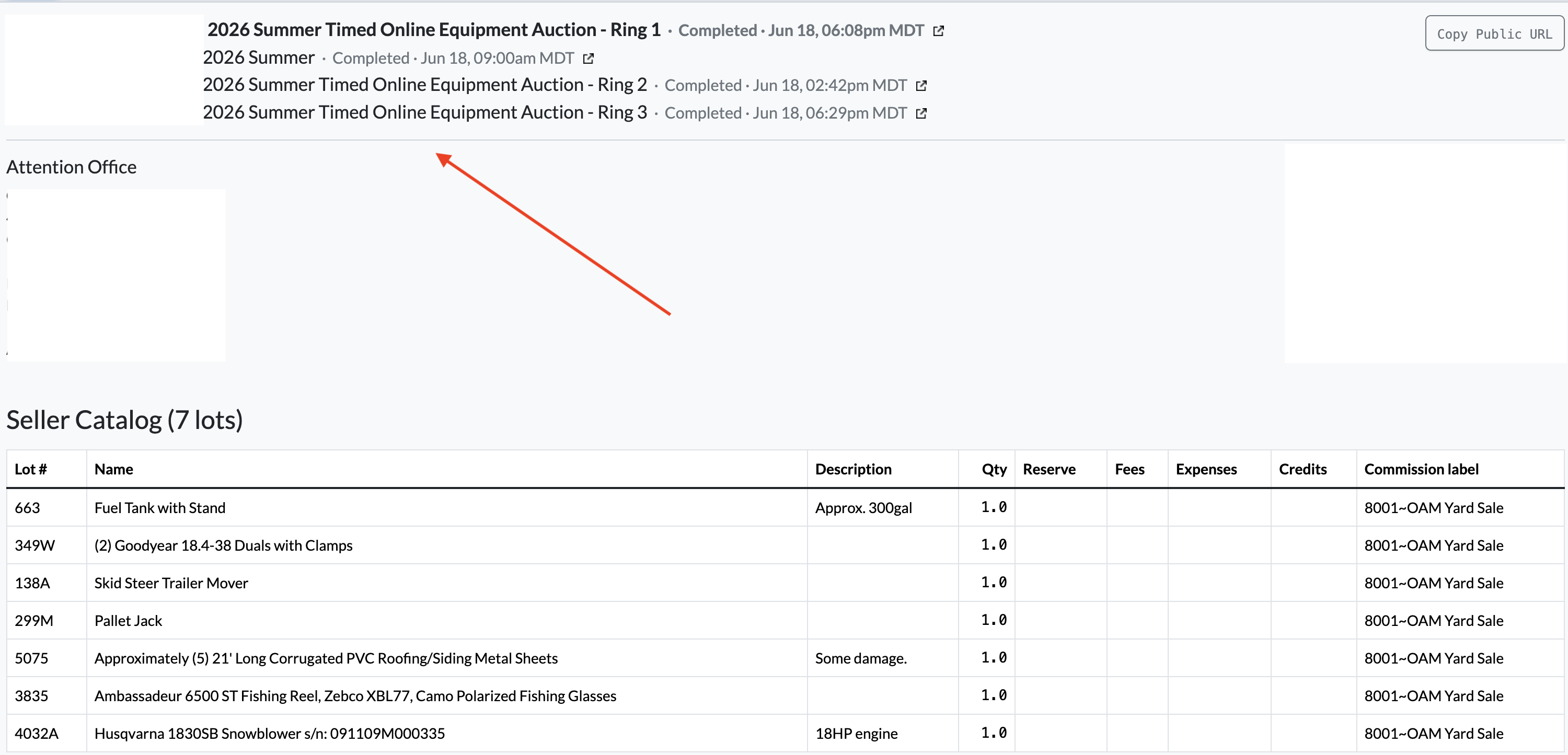1568x755 pixels.
Task: Open 2026 Summer Timed Online Equipment Auction - Ring 1
Action: 434,30
